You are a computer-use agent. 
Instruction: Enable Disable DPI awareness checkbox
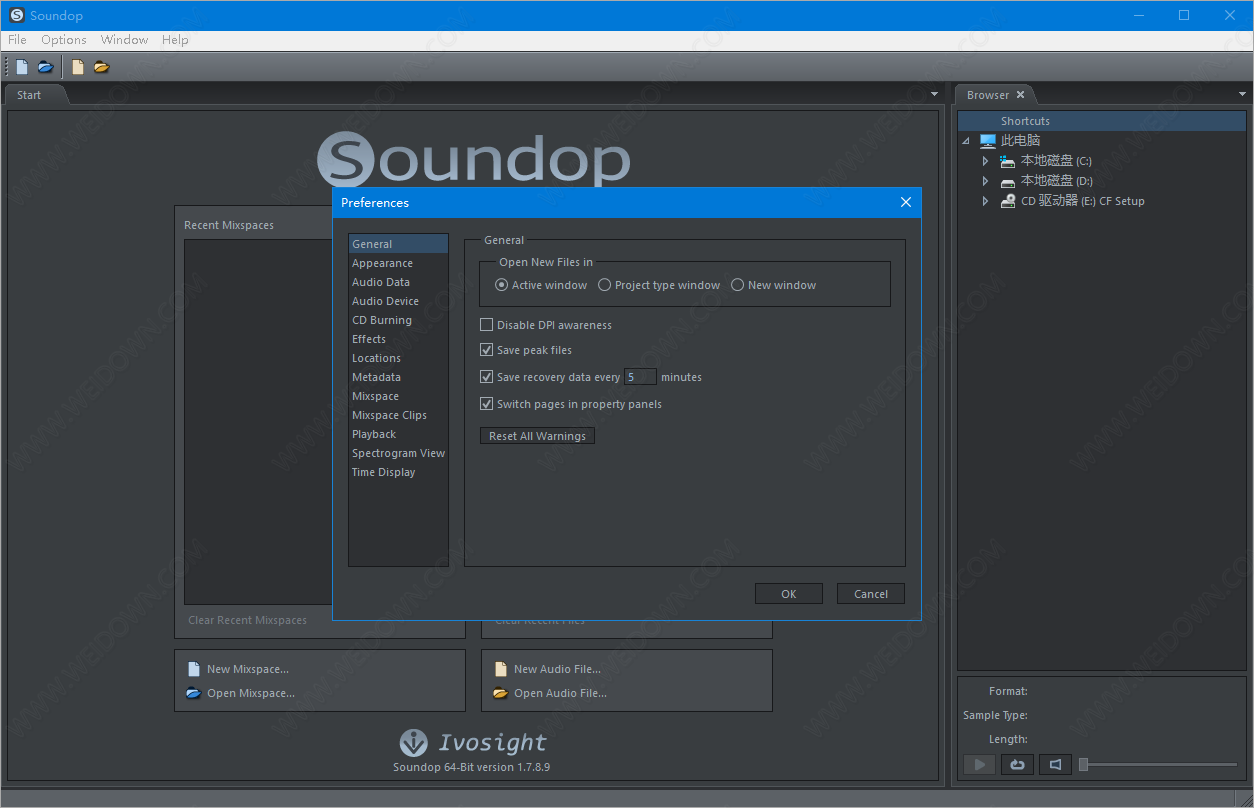coord(487,325)
